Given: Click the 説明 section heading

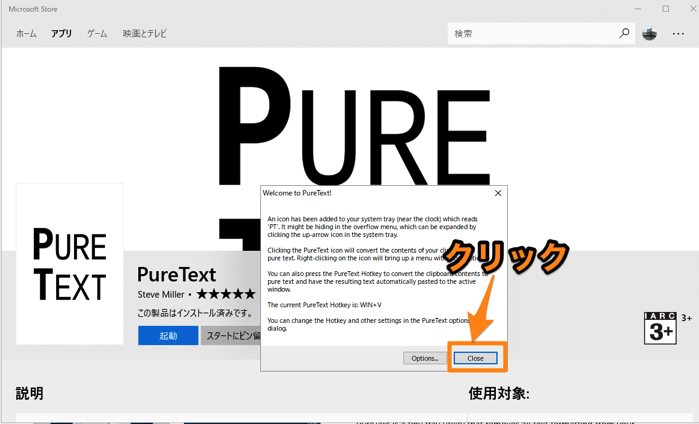Looking at the screenshot, I should click(29, 393).
